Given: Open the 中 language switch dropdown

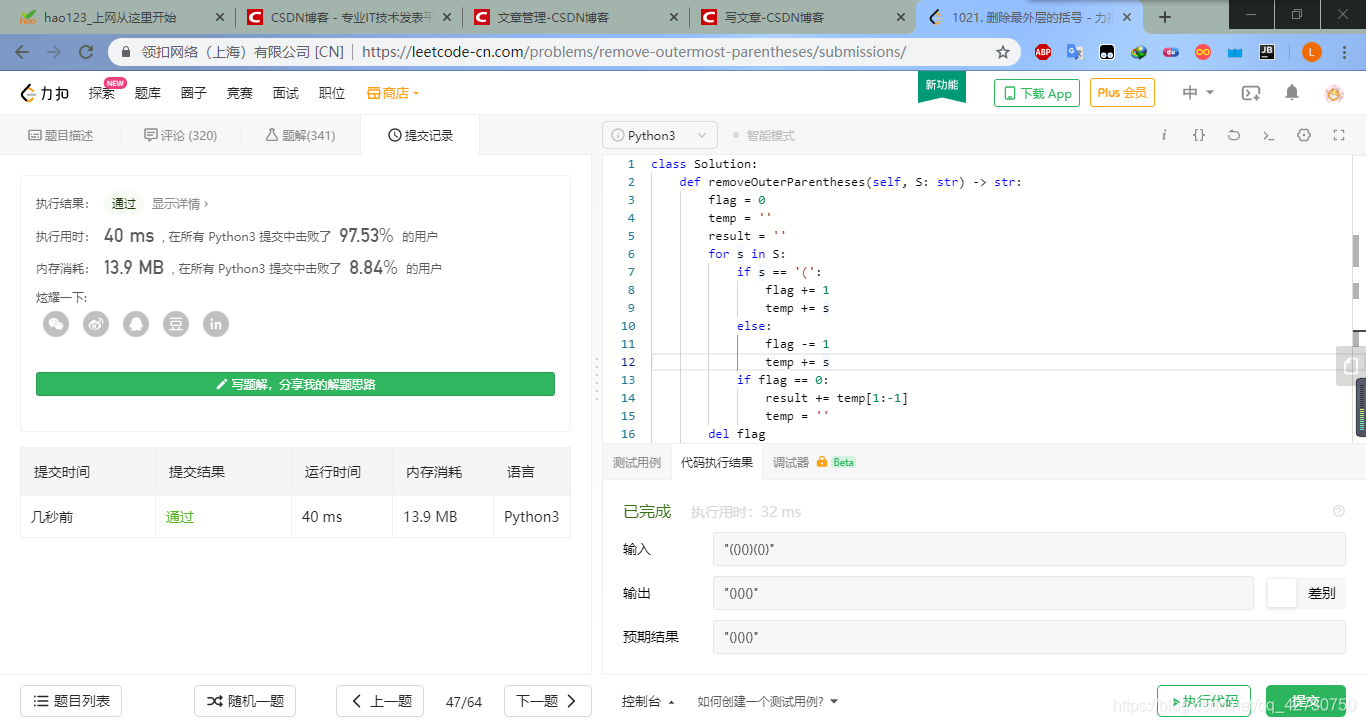Looking at the screenshot, I should click(x=1198, y=93).
